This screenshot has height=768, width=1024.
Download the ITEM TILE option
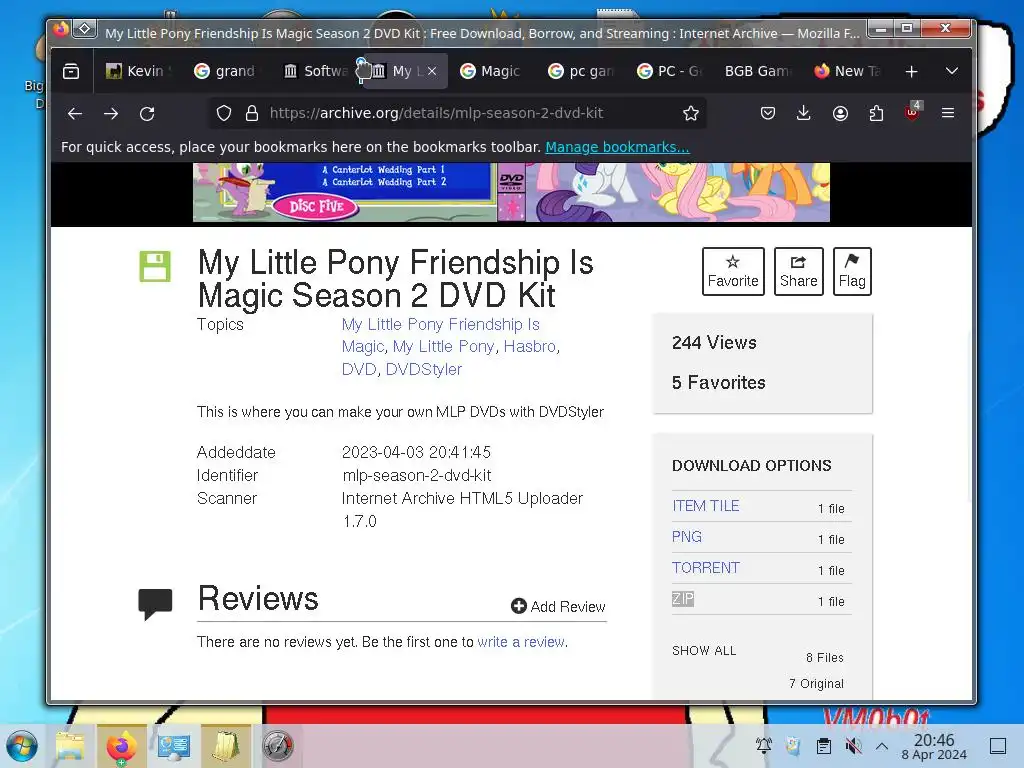(706, 506)
